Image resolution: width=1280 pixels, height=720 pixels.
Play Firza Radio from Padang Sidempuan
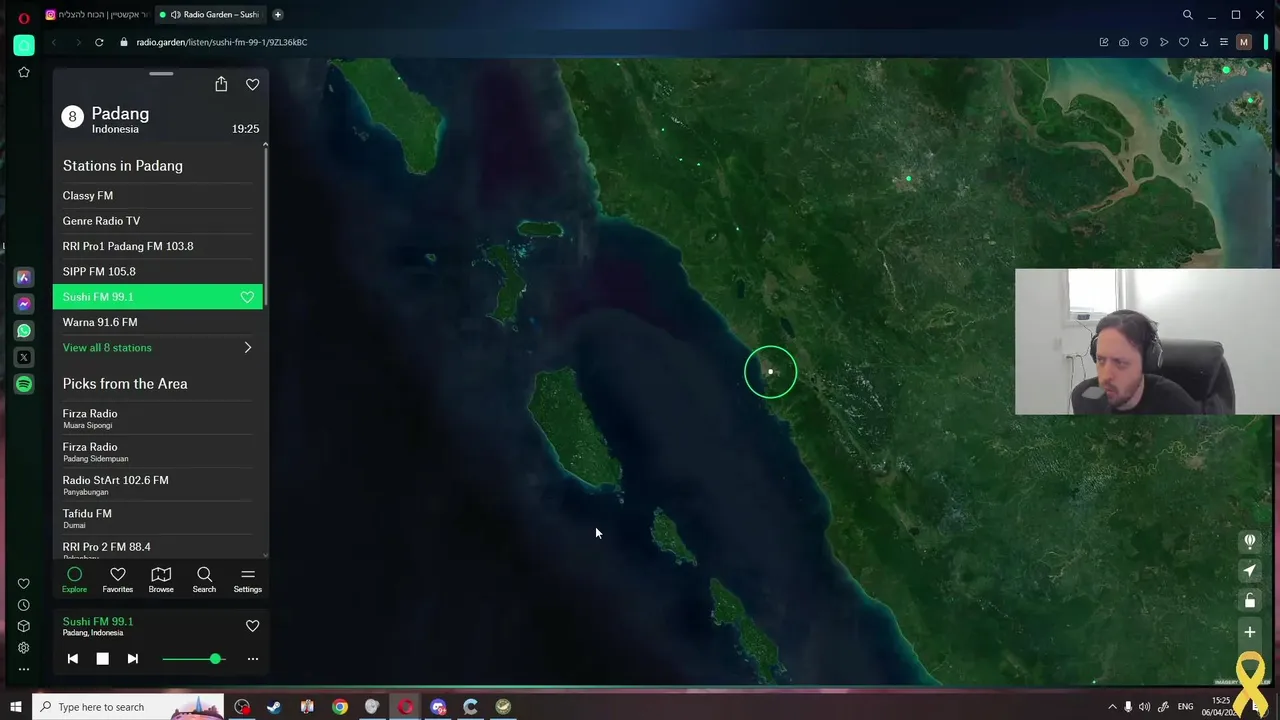(158, 451)
